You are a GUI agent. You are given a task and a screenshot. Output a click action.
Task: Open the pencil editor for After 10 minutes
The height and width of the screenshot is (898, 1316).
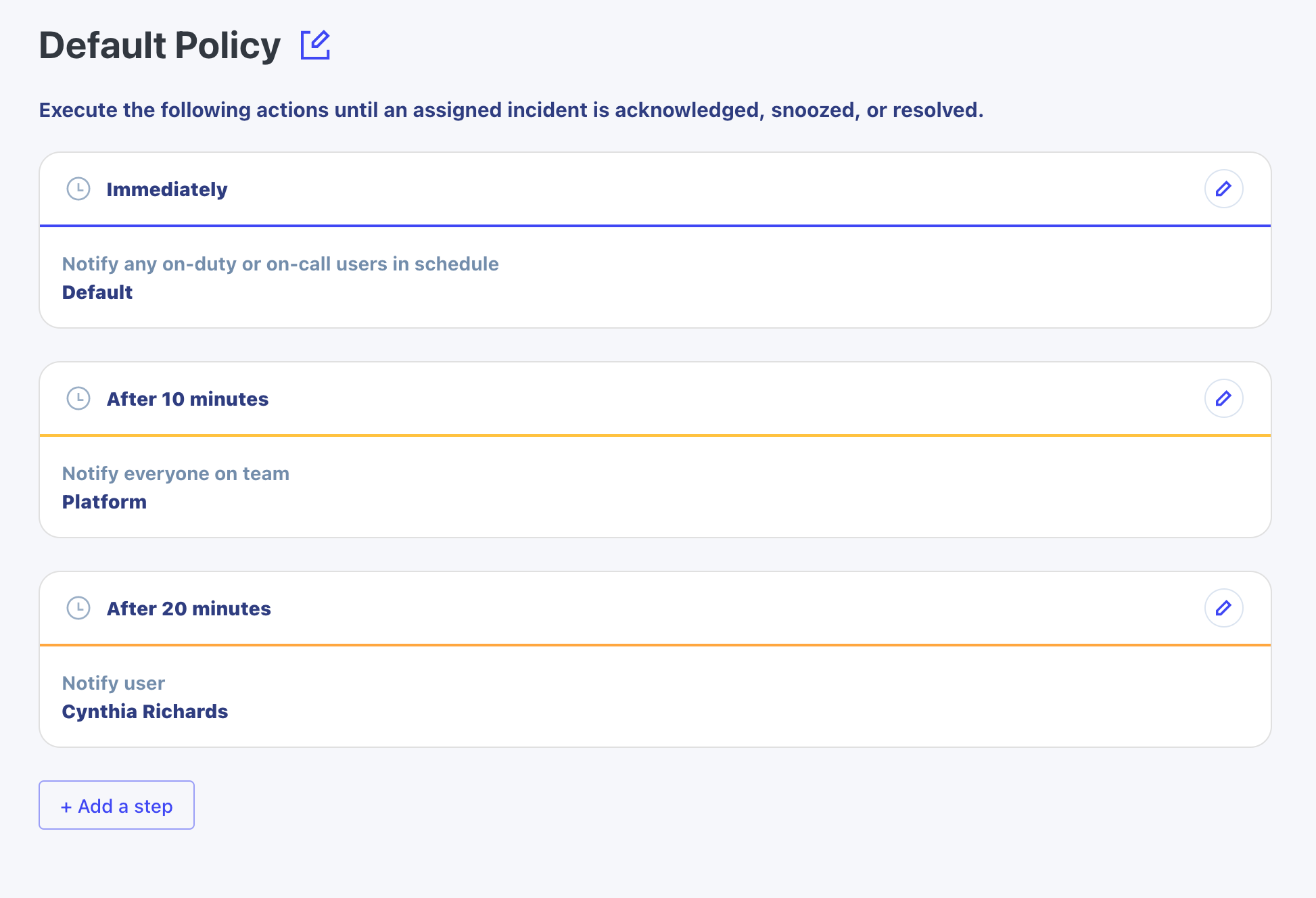(1223, 398)
